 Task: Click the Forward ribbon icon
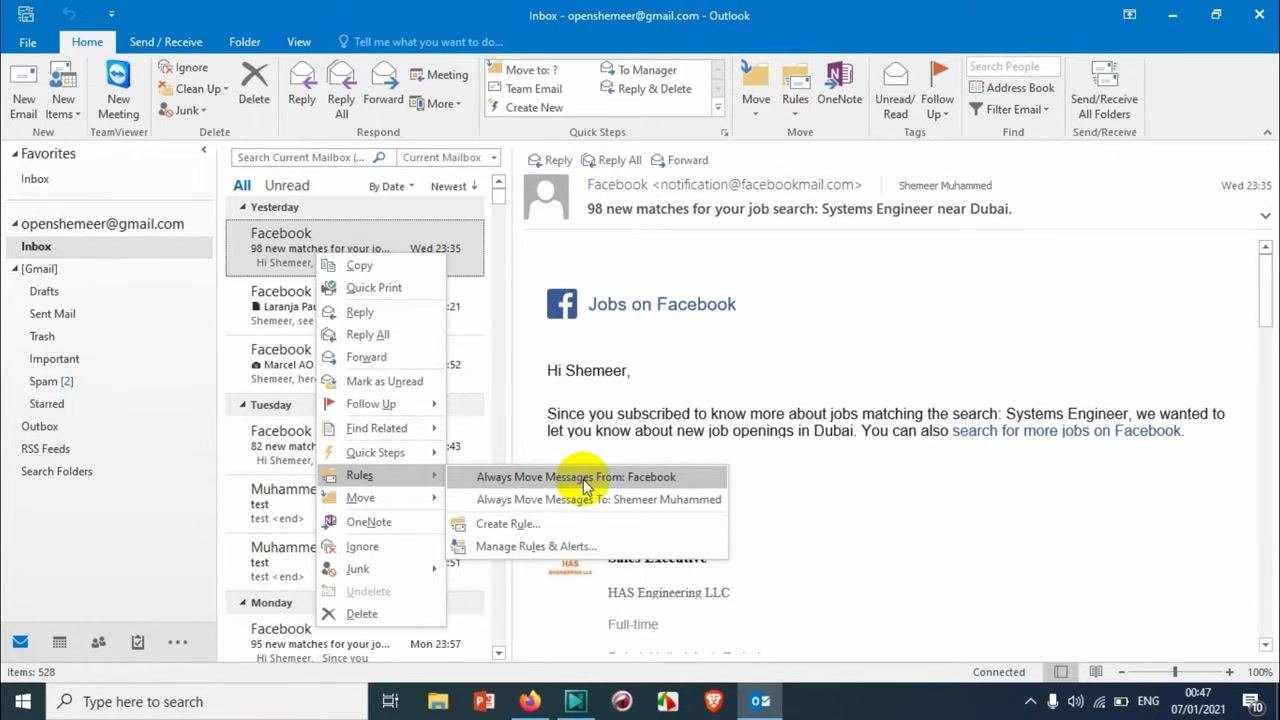point(383,84)
